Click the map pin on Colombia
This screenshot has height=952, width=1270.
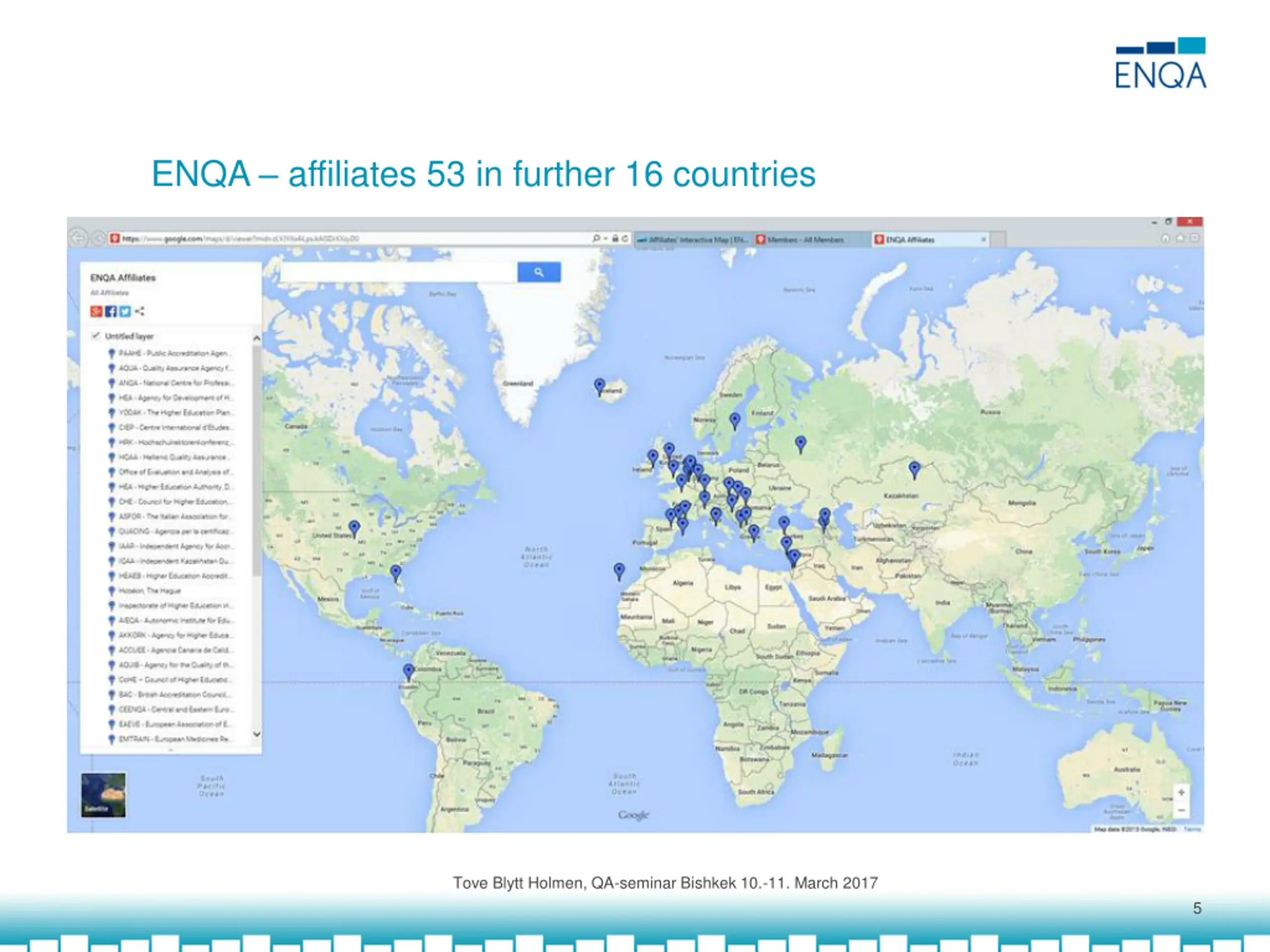click(408, 672)
